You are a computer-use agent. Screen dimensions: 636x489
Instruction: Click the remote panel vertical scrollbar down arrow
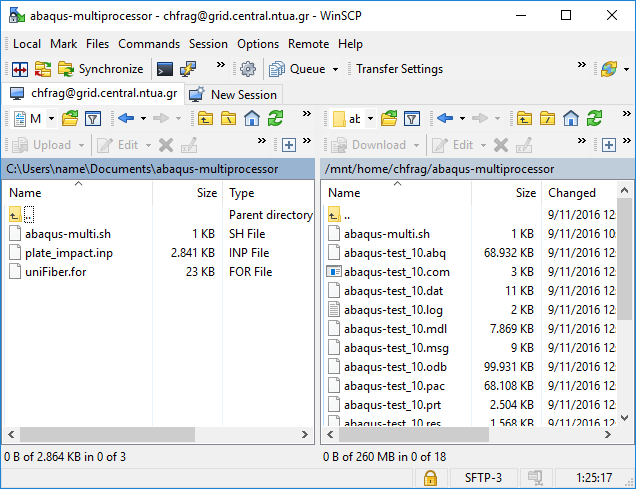625,418
